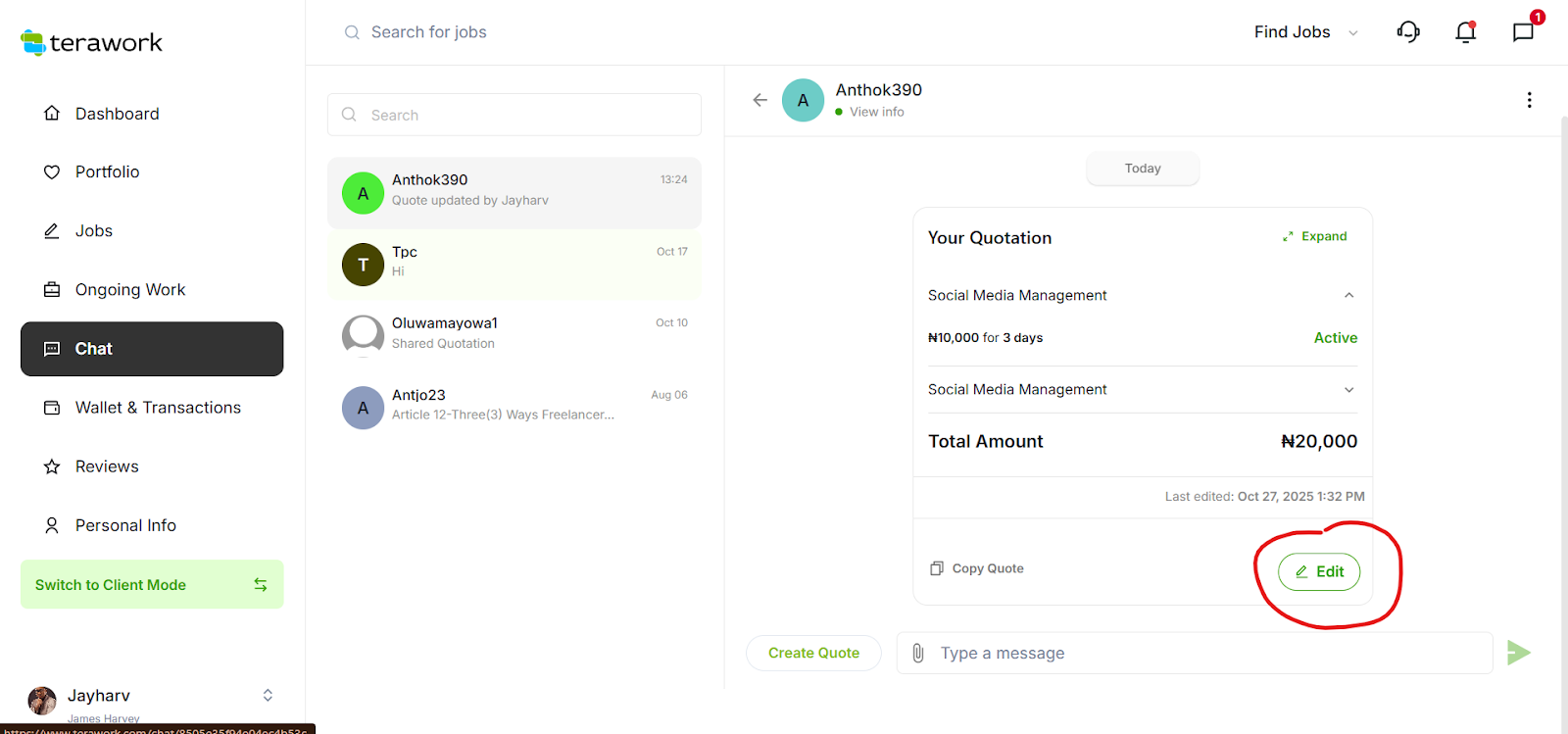
Task: Click the support headset icon
Action: tap(1408, 32)
